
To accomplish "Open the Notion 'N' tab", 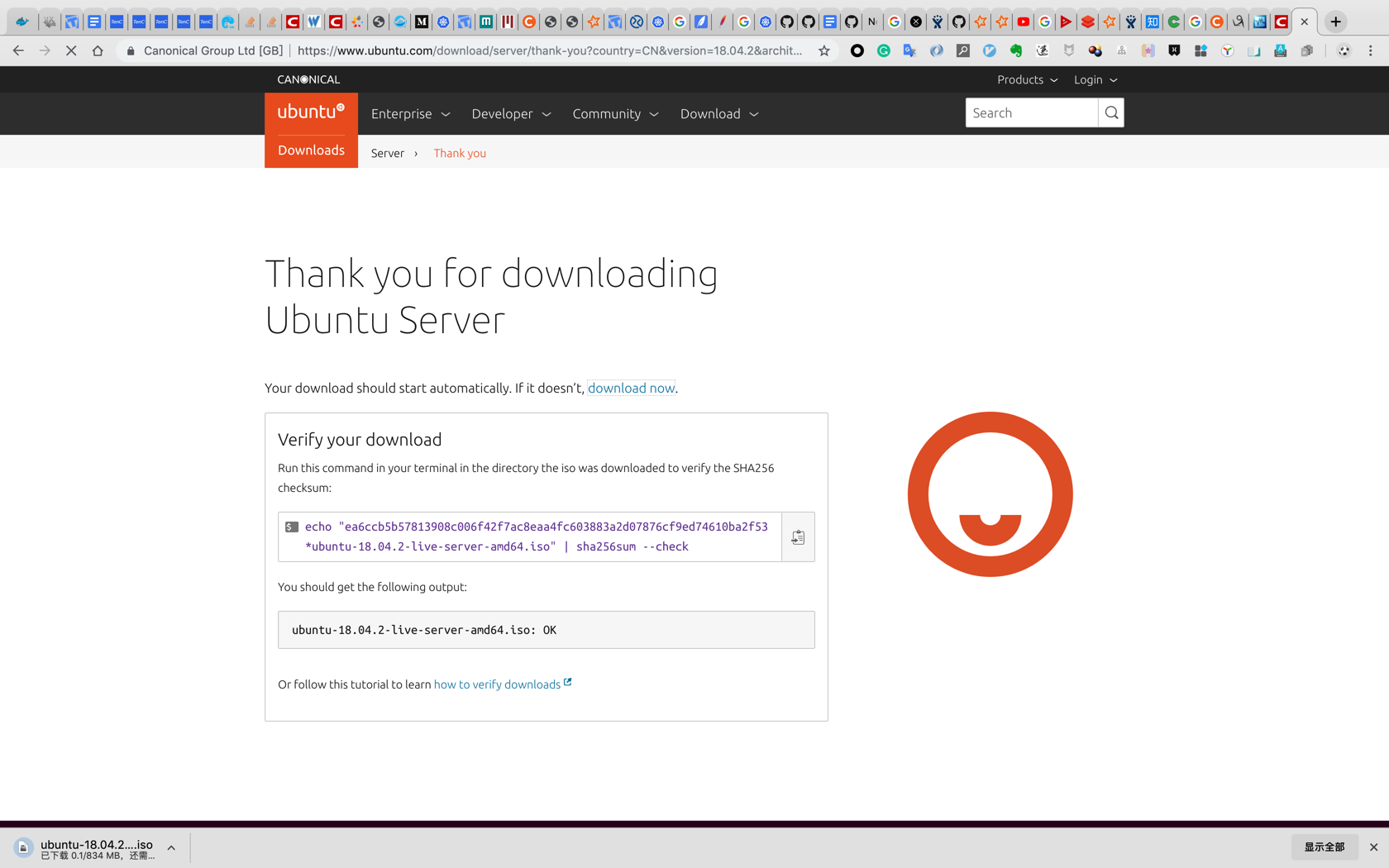I will (873, 22).
